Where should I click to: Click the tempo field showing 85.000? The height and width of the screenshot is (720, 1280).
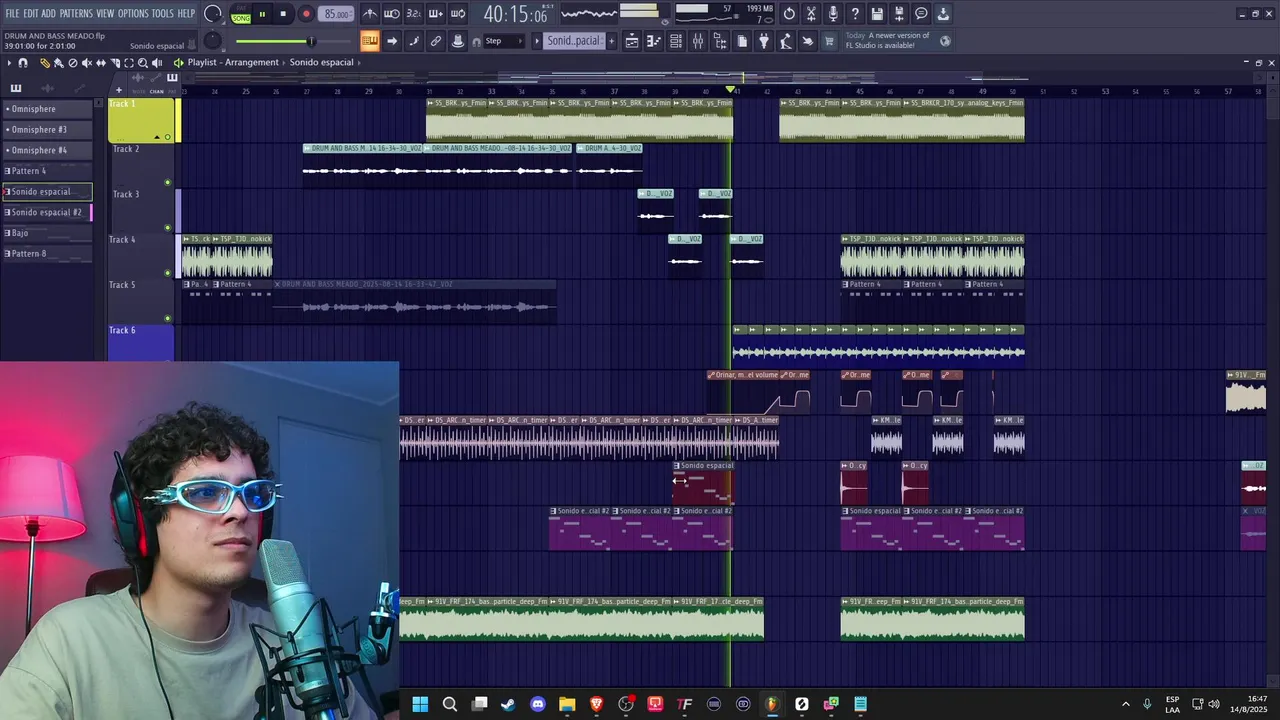[x=337, y=14]
